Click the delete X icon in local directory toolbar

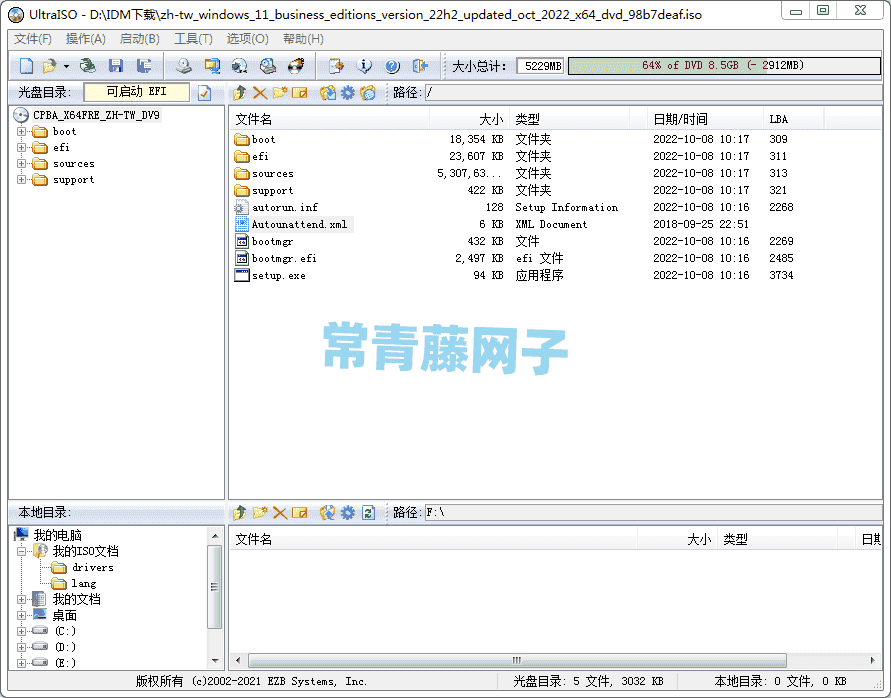[x=280, y=513]
